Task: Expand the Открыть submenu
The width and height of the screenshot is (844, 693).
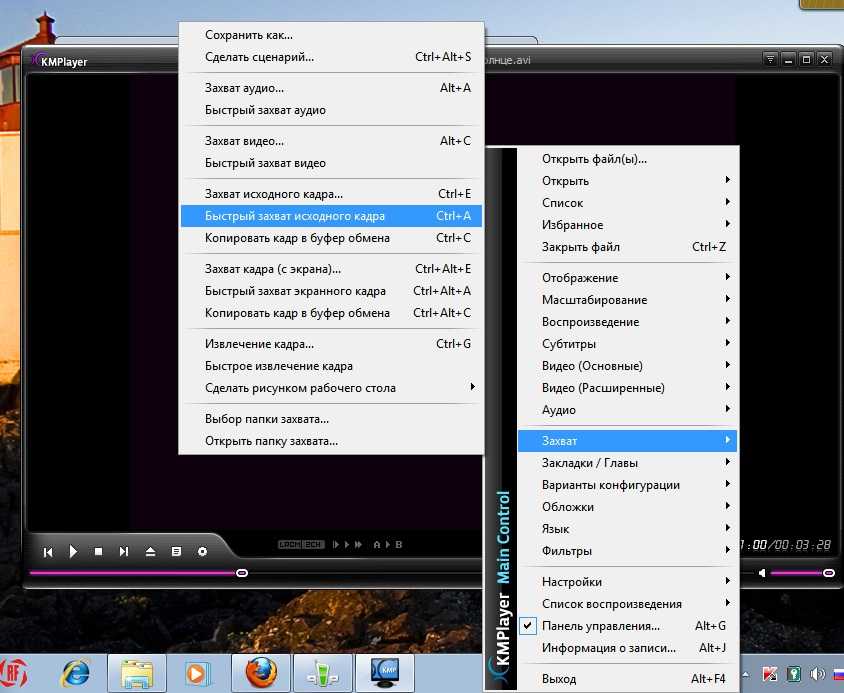Action: 628,181
